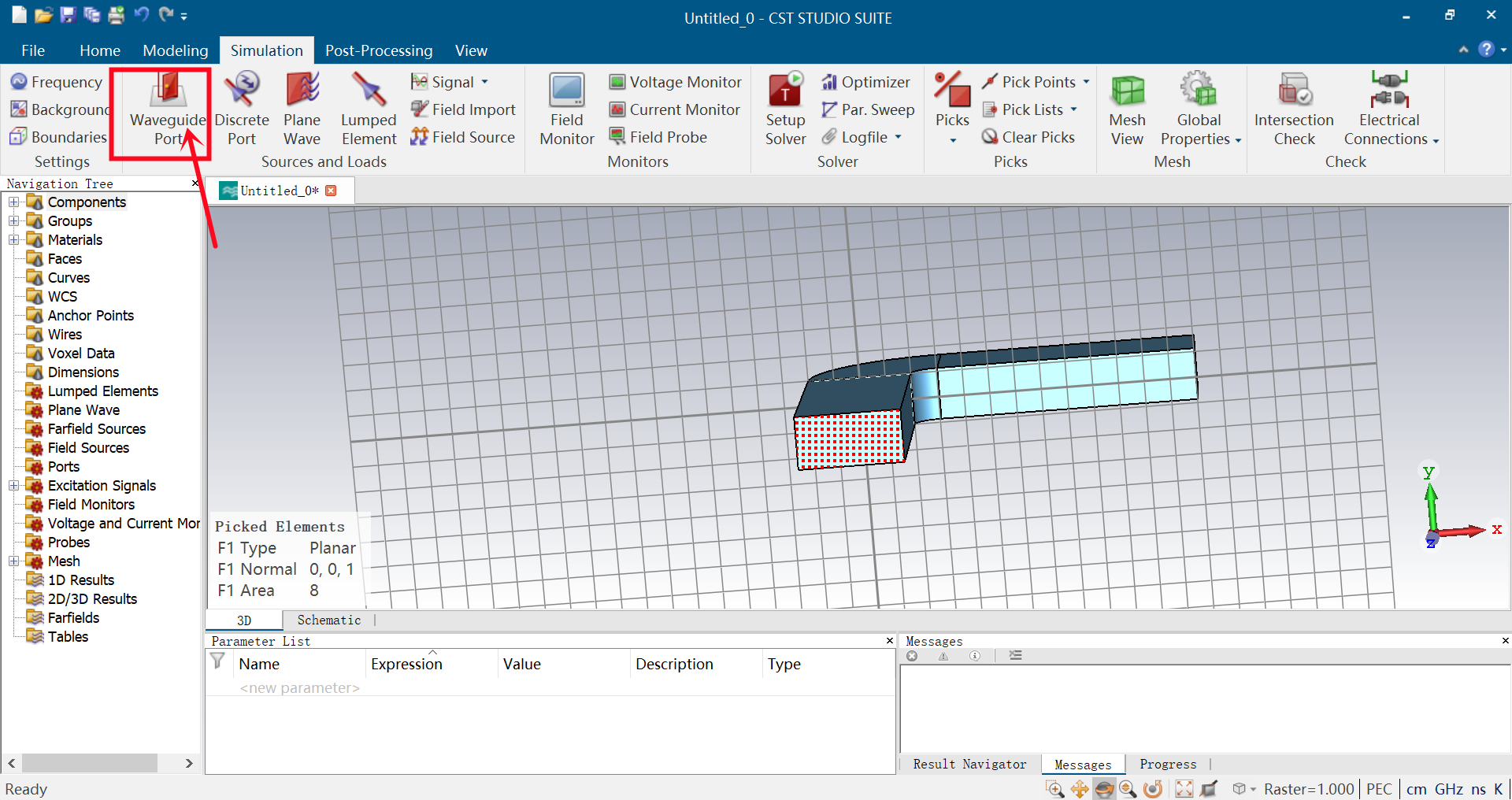1512x800 pixels.
Task: Open Setup Solver
Action: click(785, 109)
